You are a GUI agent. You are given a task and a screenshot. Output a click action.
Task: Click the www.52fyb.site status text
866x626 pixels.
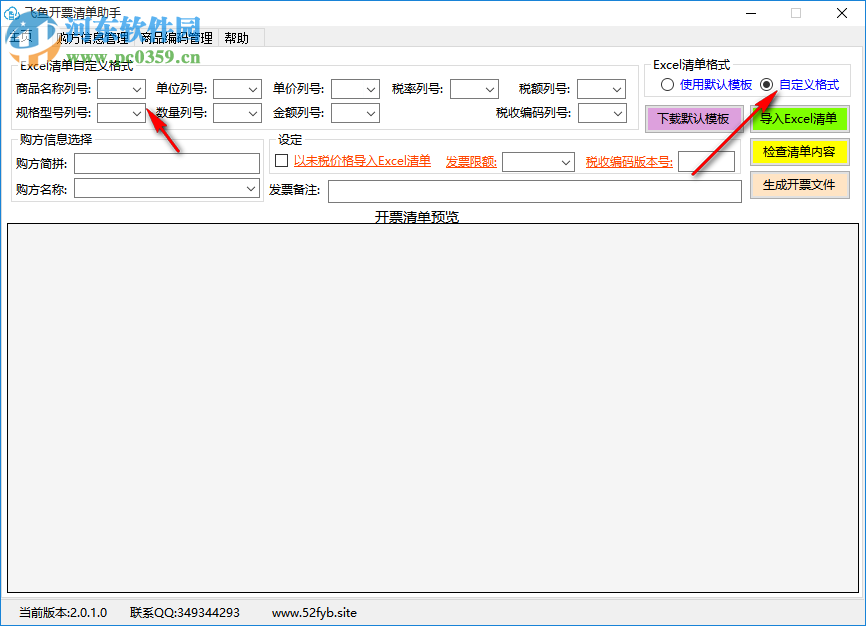tap(314, 613)
